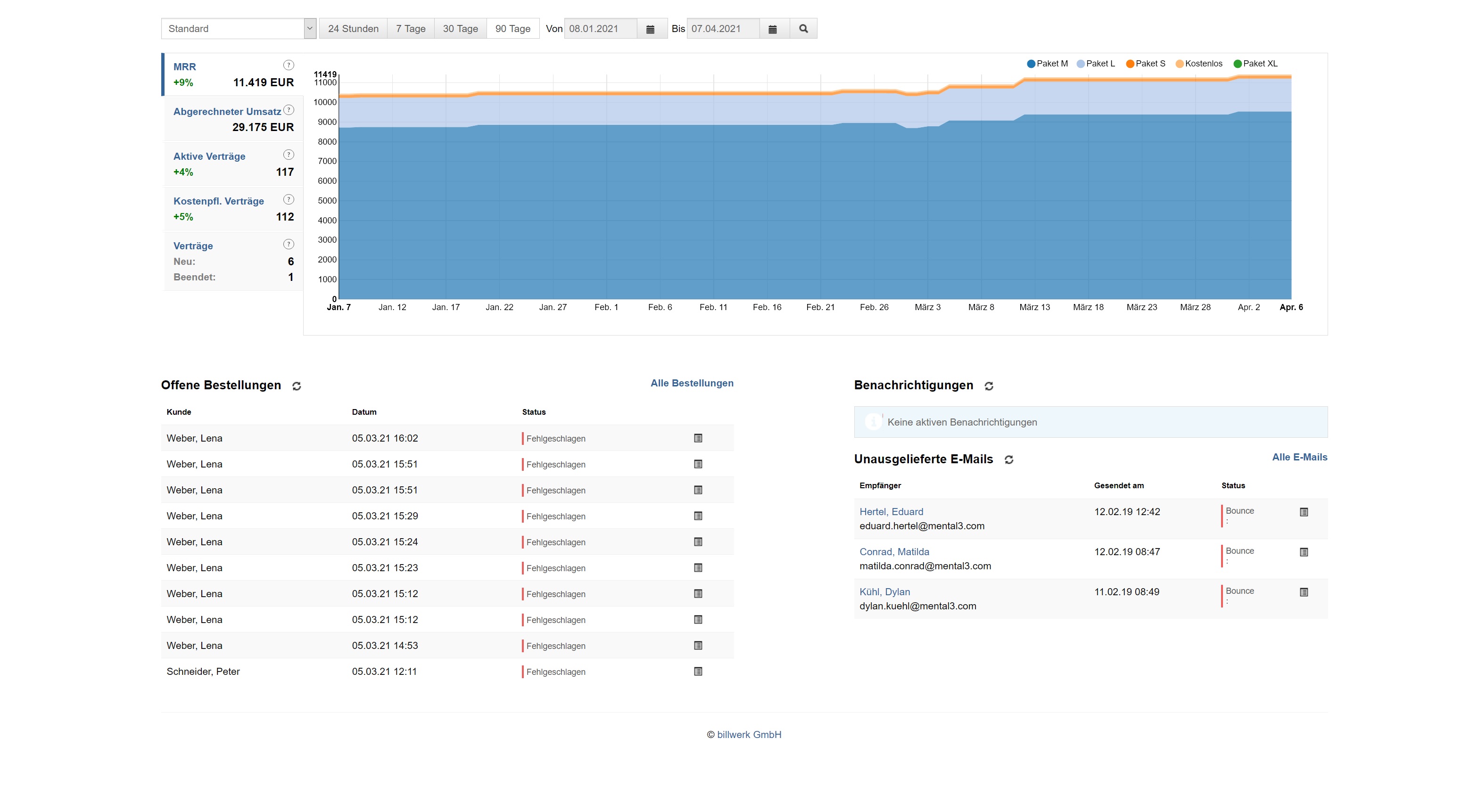Open details icon for order 05.03.21 15:23
1478x812 pixels.
698,568
